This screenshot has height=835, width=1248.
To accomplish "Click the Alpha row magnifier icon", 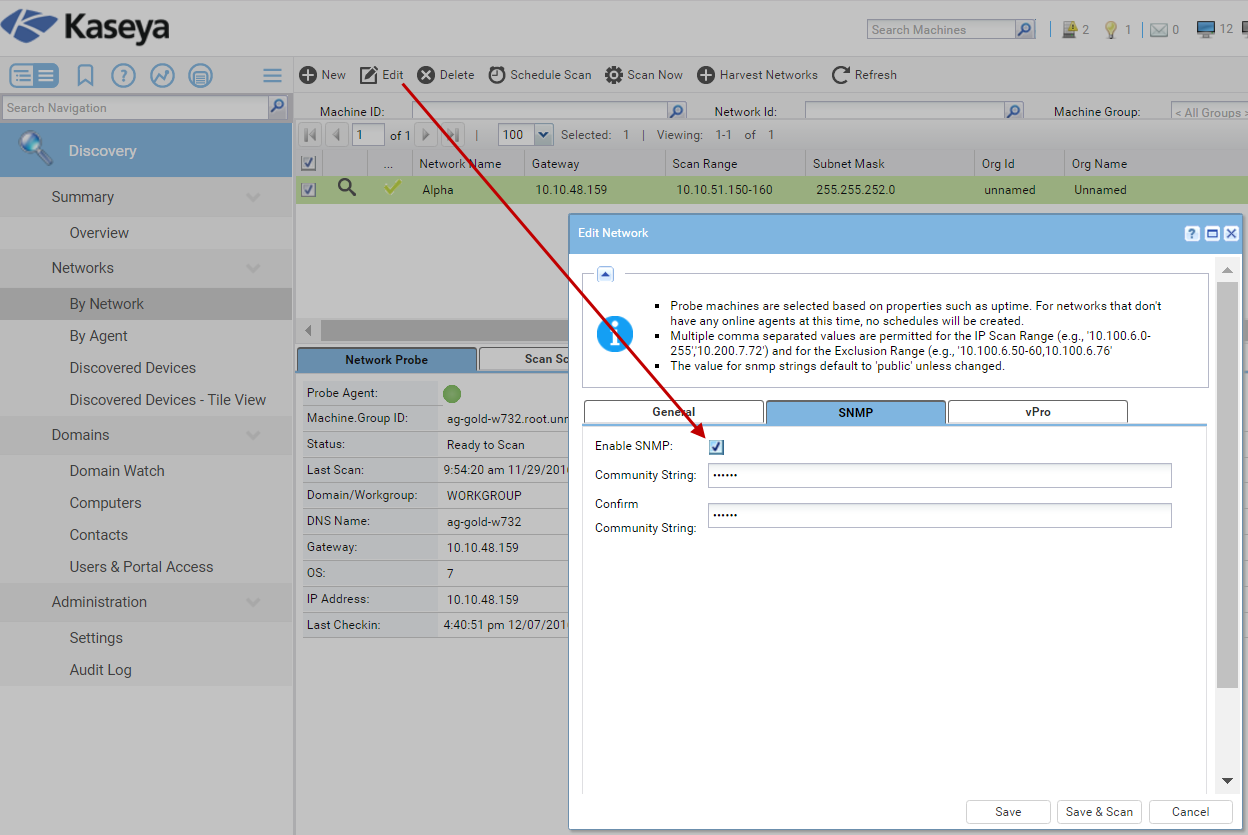I will tap(346, 188).
